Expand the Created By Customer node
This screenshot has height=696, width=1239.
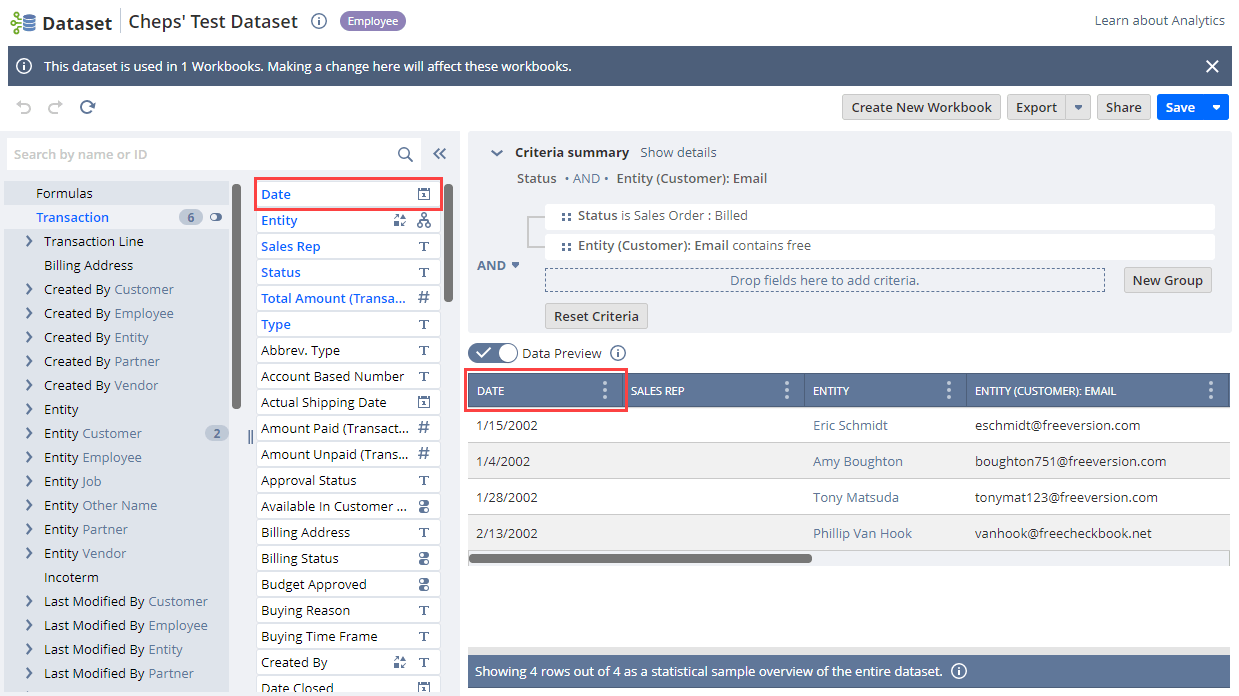pyautogui.click(x=29, y=289)
